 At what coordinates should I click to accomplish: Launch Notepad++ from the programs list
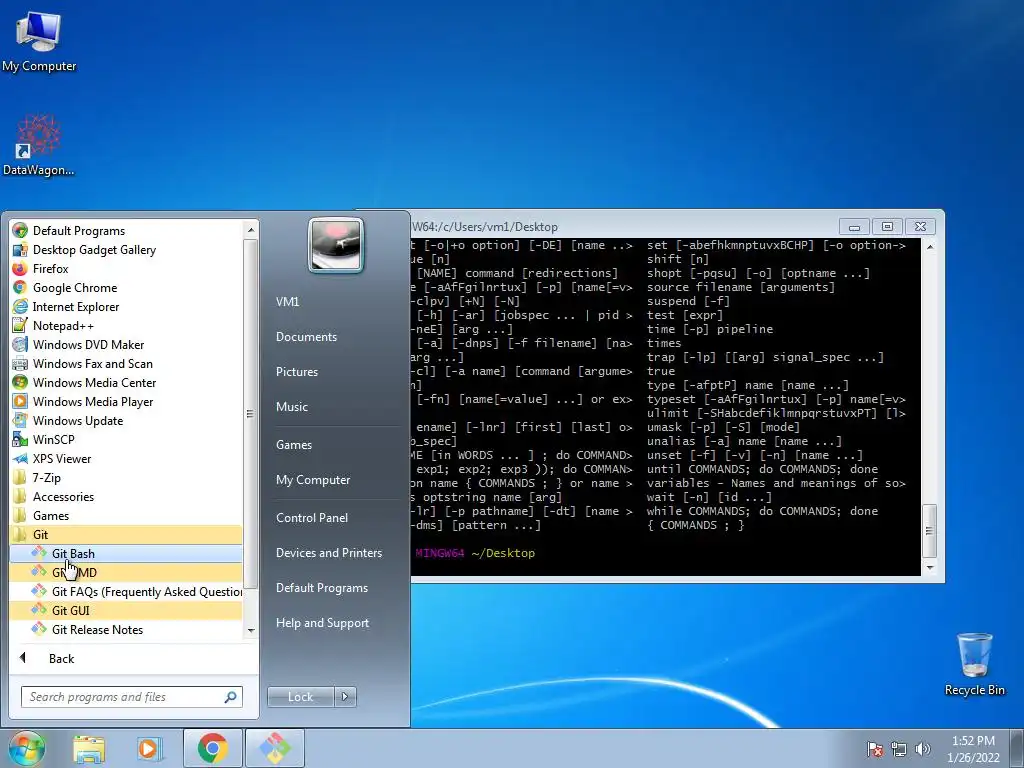127,325
